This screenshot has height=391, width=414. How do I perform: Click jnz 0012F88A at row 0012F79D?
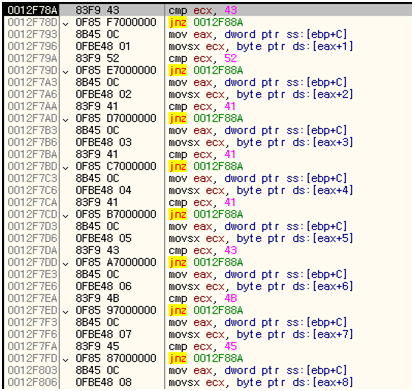pyautogui.click(x=206, y=70)
